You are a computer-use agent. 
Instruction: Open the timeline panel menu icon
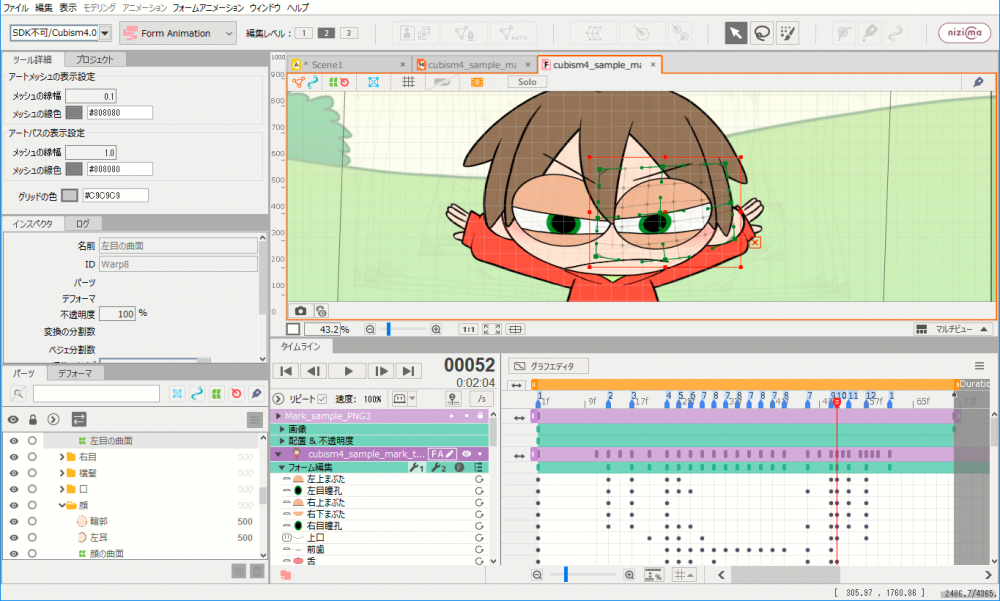(x=979, y=366)
